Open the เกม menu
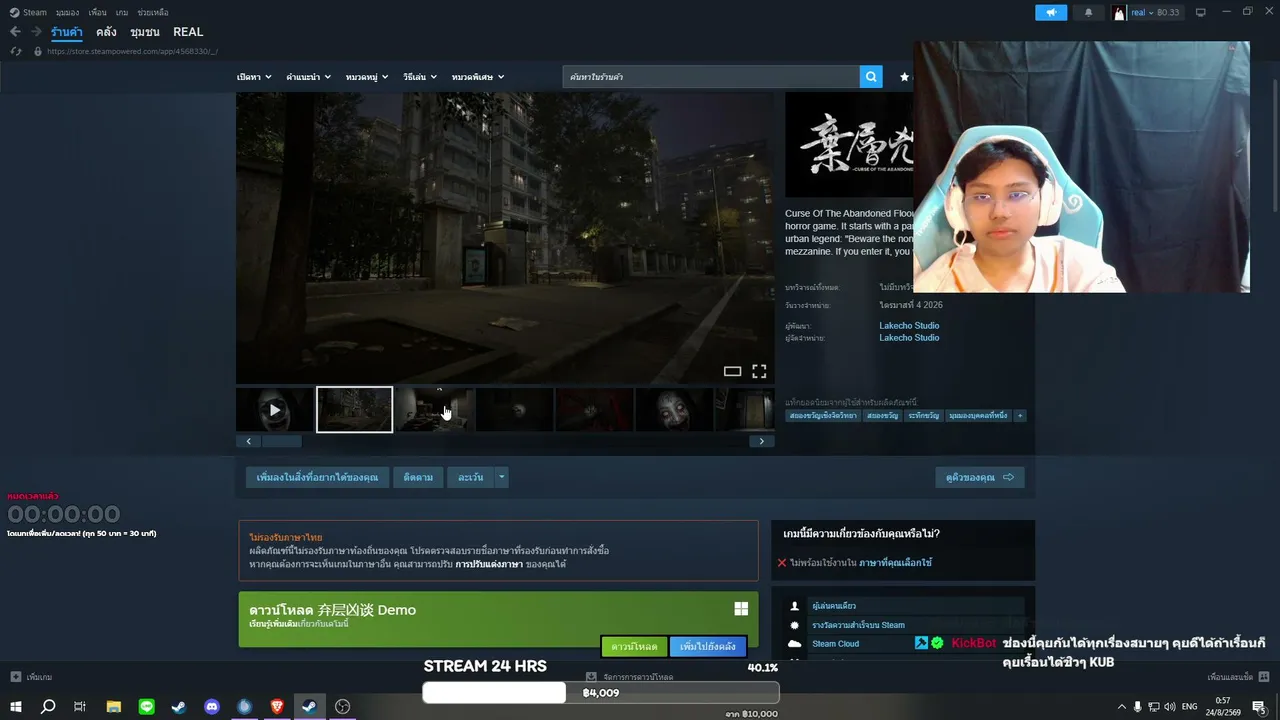Viewport: 1280px width, 720px height. [122, 12]
